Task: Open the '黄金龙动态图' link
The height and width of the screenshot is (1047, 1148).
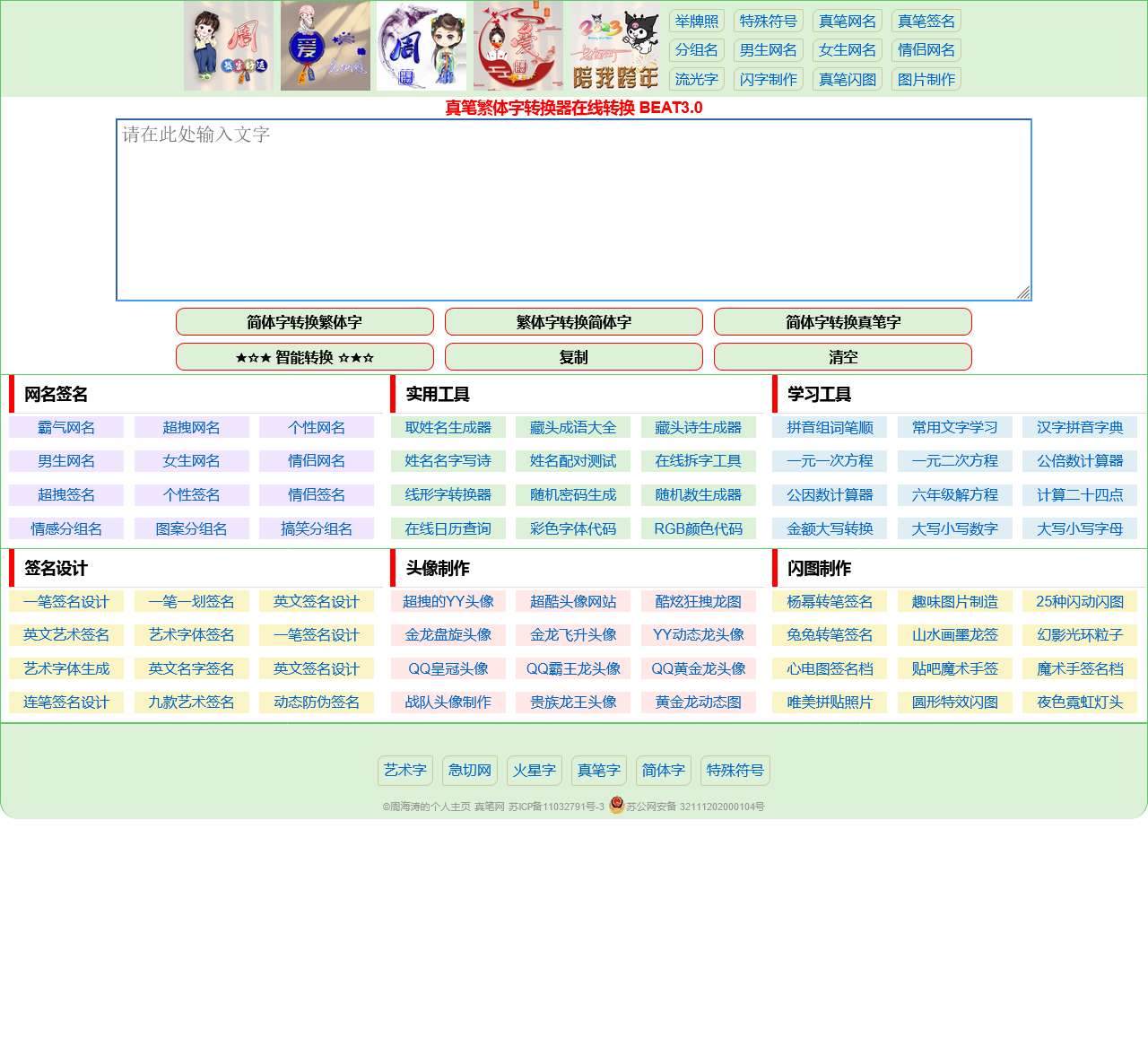Action: (x=699, y=702)
